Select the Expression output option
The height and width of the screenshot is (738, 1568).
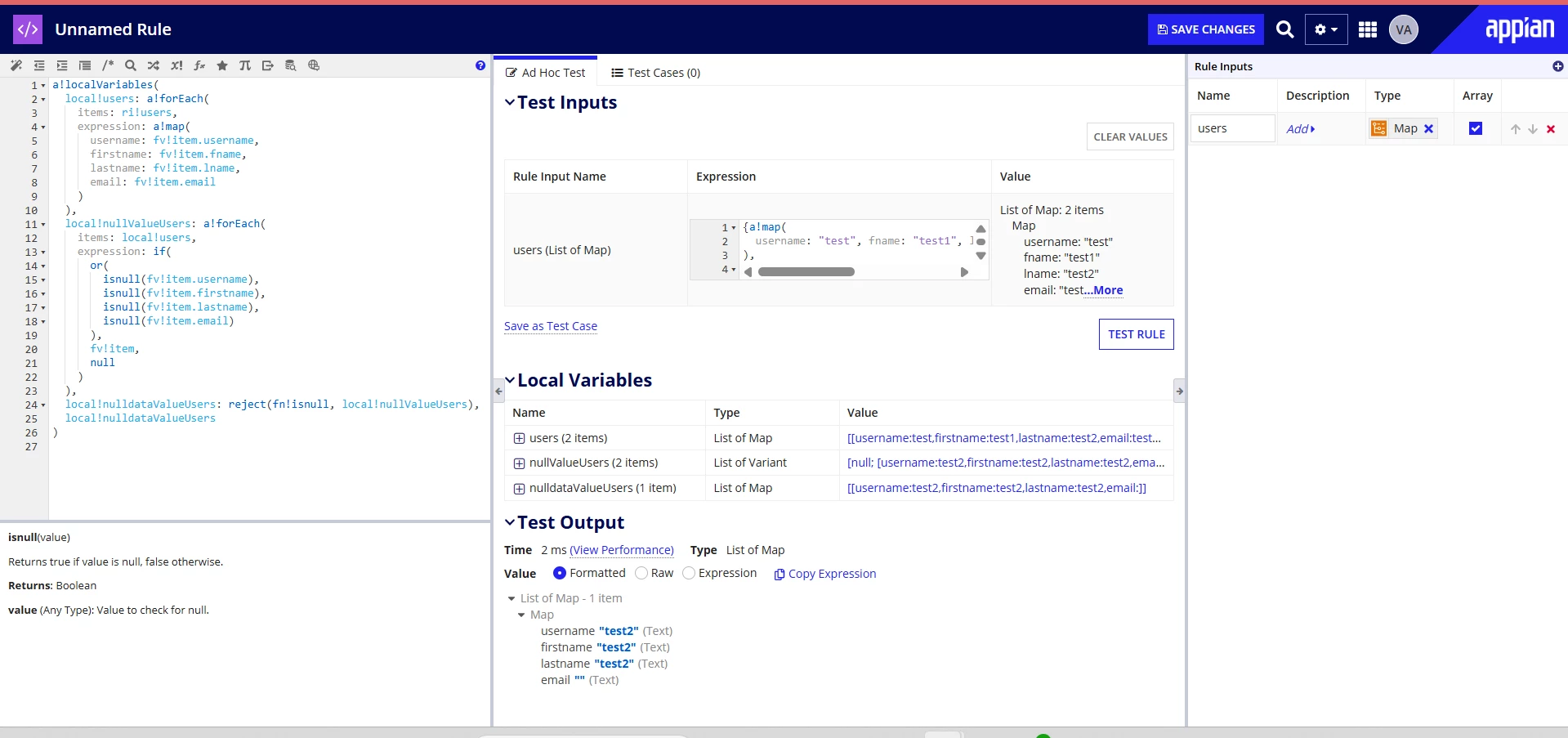689,573
